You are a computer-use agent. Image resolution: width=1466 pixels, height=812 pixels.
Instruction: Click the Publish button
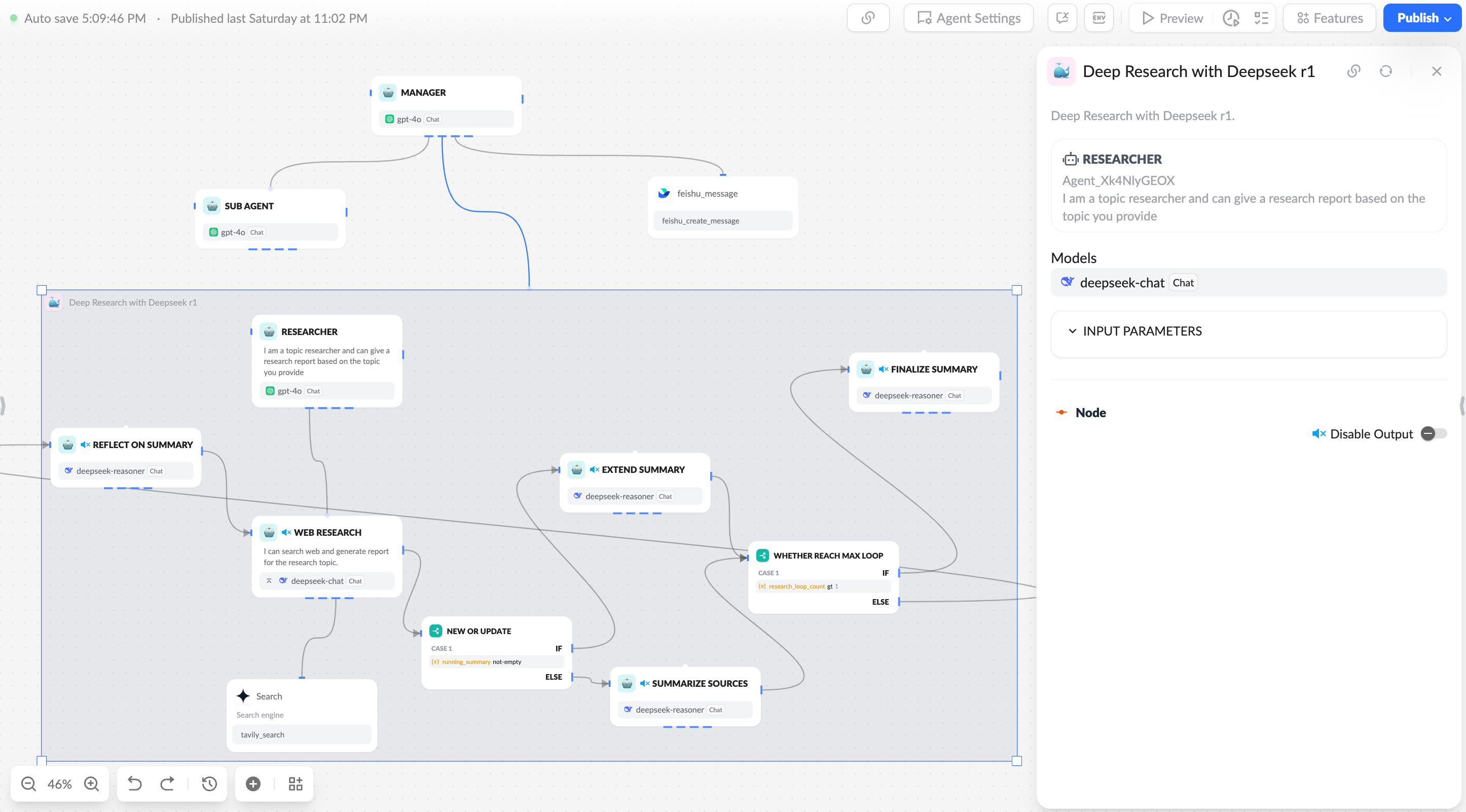tap(1416, 18)
